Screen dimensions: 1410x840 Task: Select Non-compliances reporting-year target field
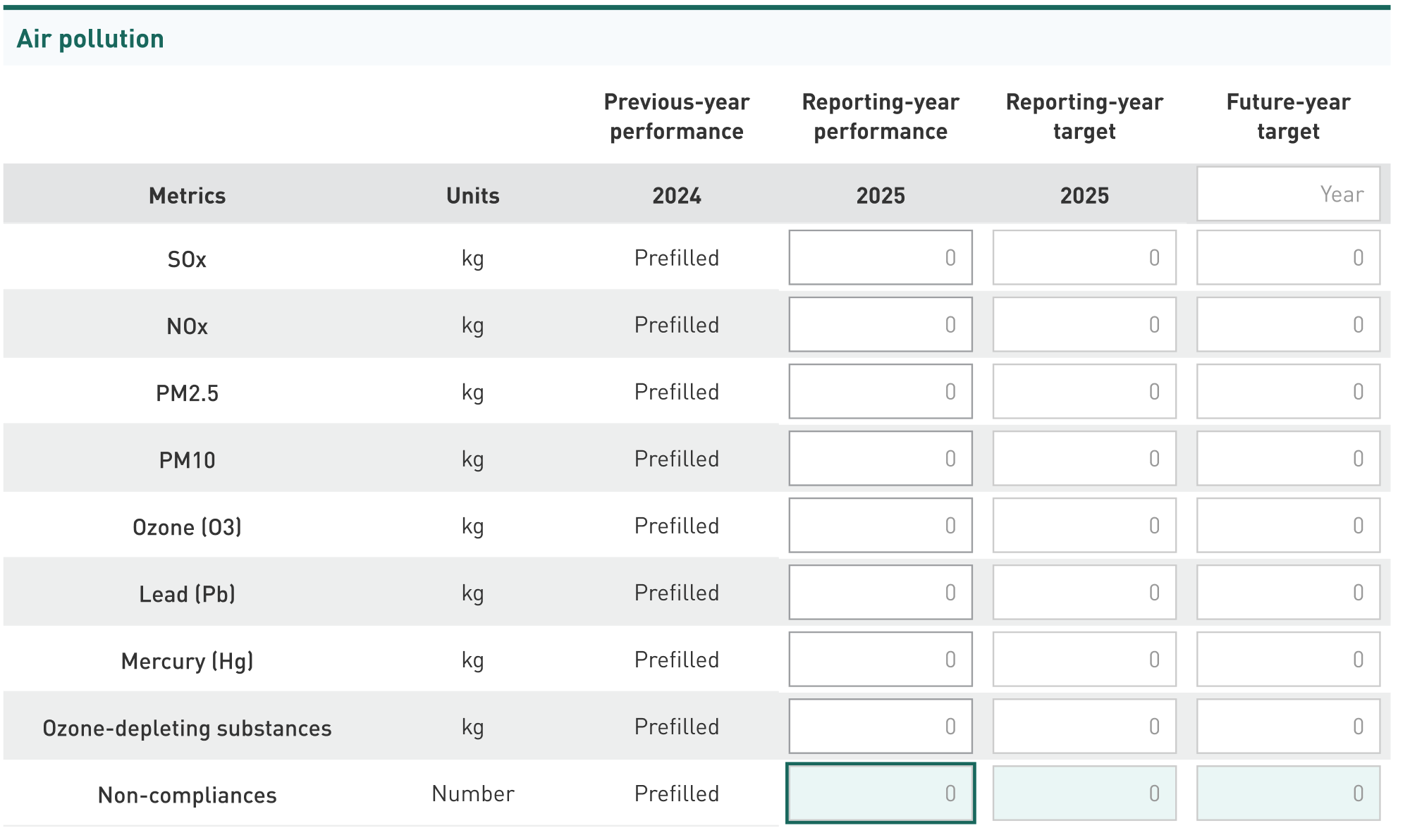click(1084, 793)
